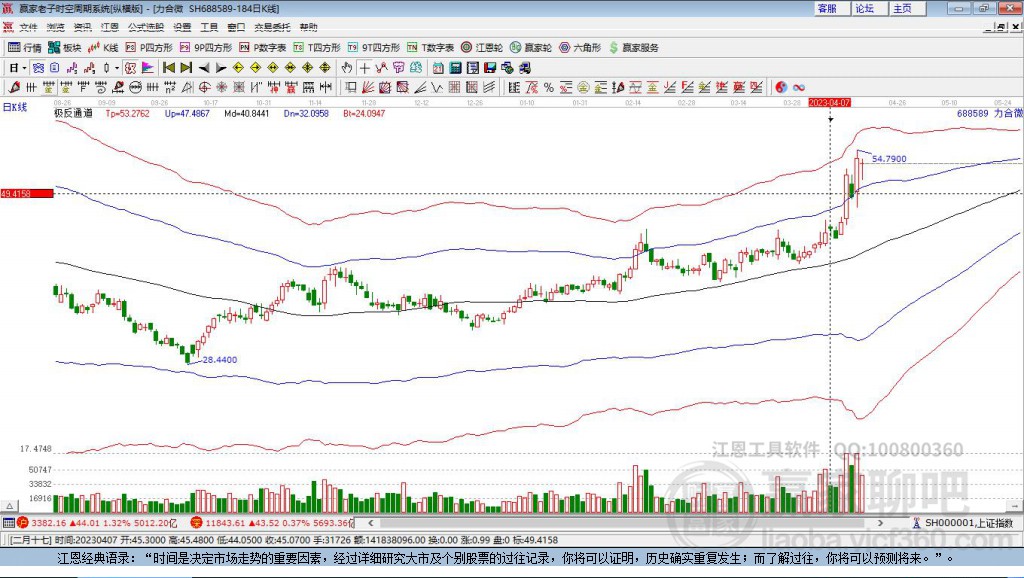
Task: Switch to K线 chart view
Action: click(x=103, y=48)
